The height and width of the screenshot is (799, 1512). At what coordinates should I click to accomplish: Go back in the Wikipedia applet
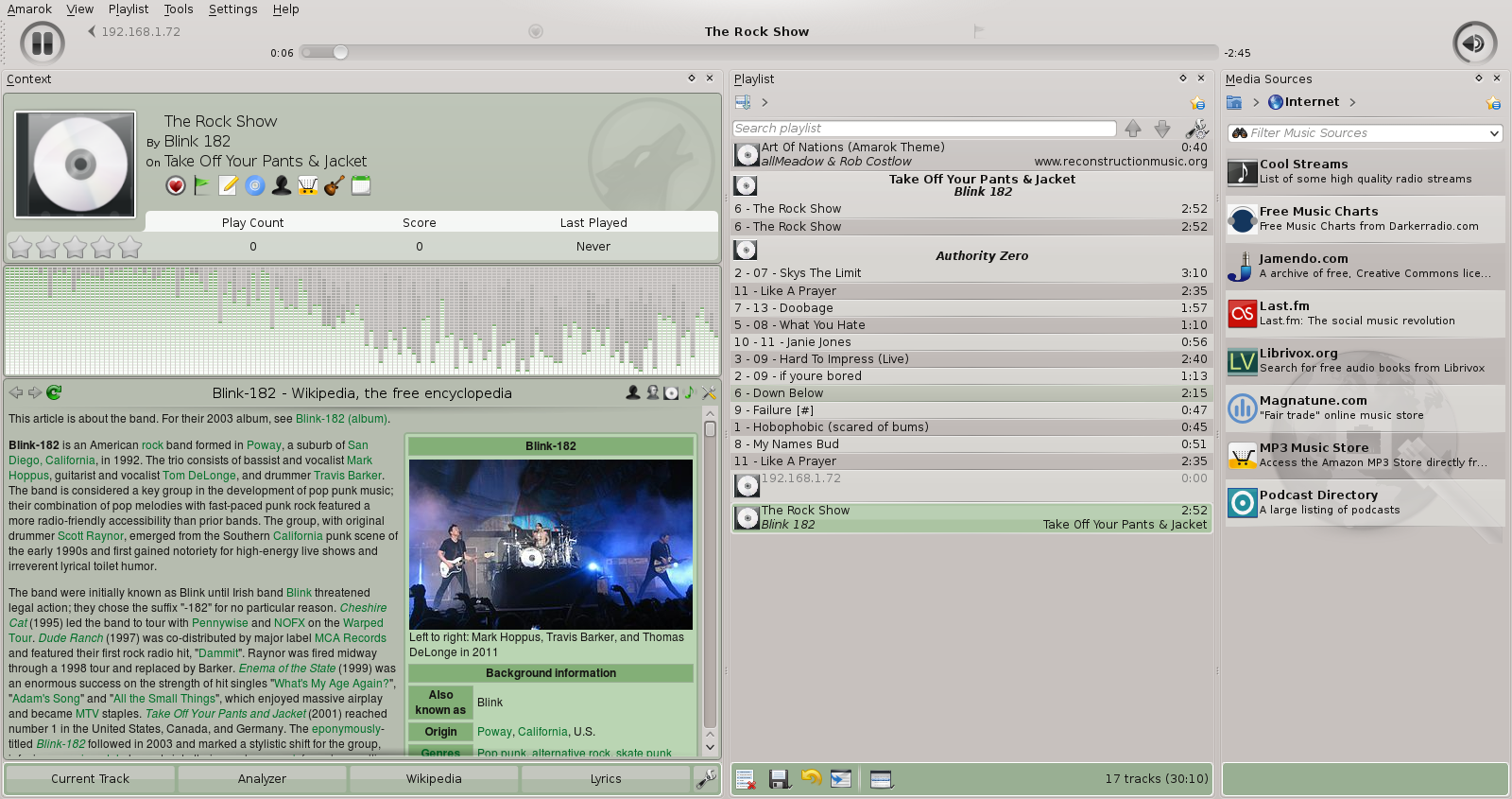pyautogui.click(x=16, y=392)
